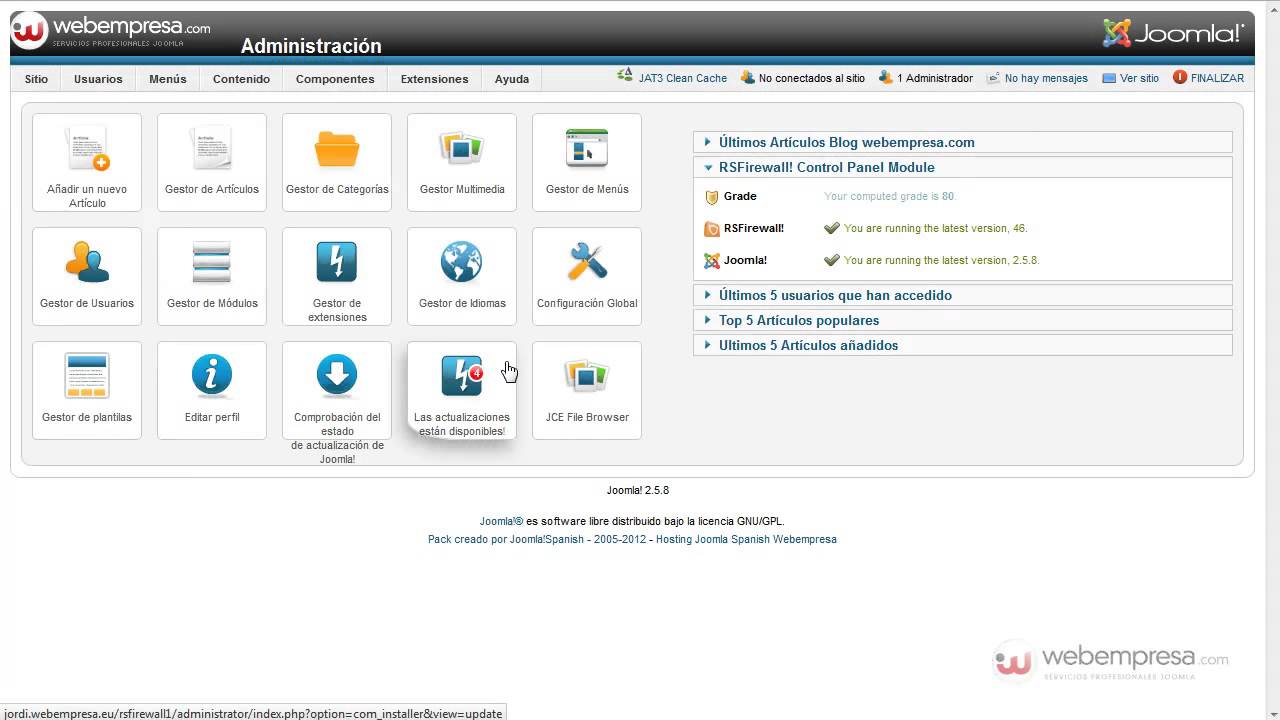
Task: Click 'No conectados al sitio' status text
Action: click(x=812, y=78)
